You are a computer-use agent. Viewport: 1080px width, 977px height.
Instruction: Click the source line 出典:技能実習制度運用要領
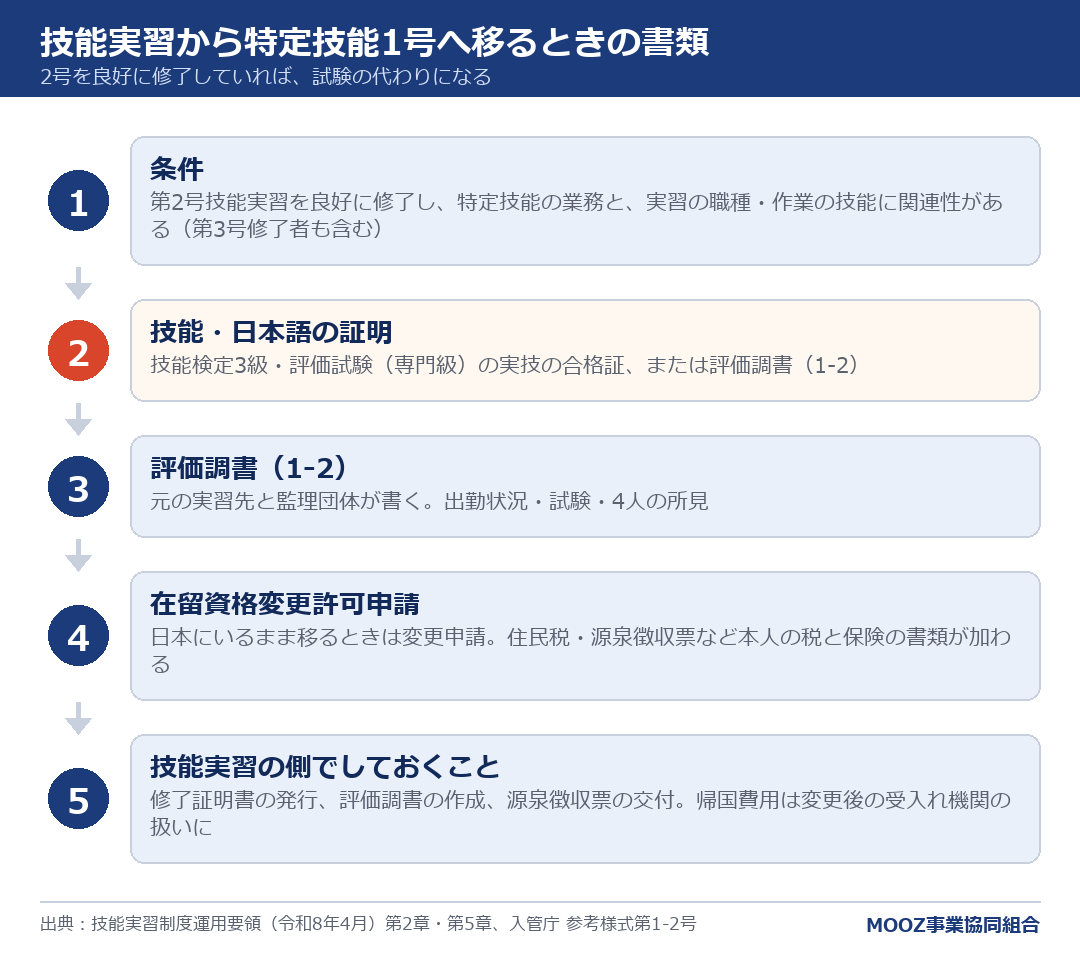(x=368, y=923)
